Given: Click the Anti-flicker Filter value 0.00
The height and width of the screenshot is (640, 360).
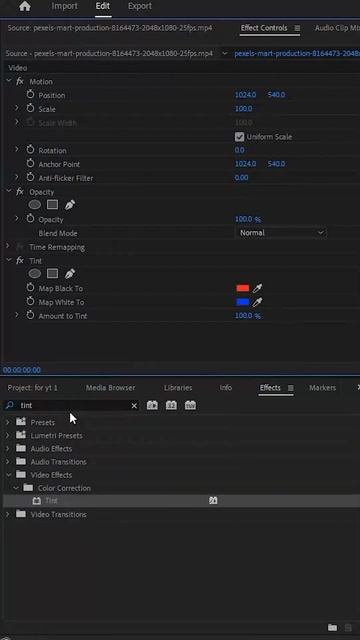Looking at the screenshot, I should click(x=241, y=178).
